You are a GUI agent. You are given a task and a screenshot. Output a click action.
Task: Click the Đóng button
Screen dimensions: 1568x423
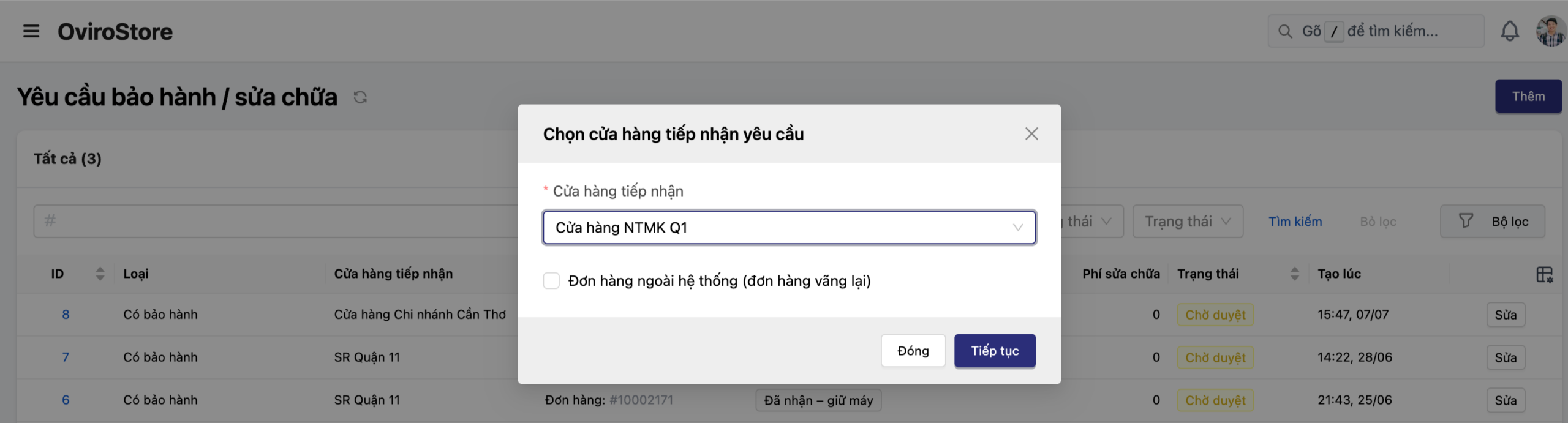[913, 351]
